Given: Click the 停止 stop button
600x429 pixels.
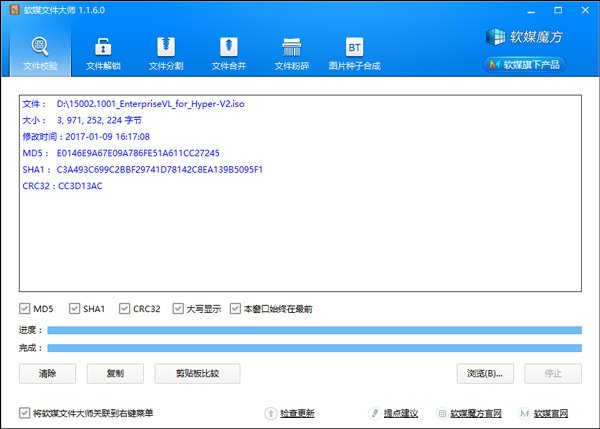Looking at the screenshot, I should [x=553, y=373].
